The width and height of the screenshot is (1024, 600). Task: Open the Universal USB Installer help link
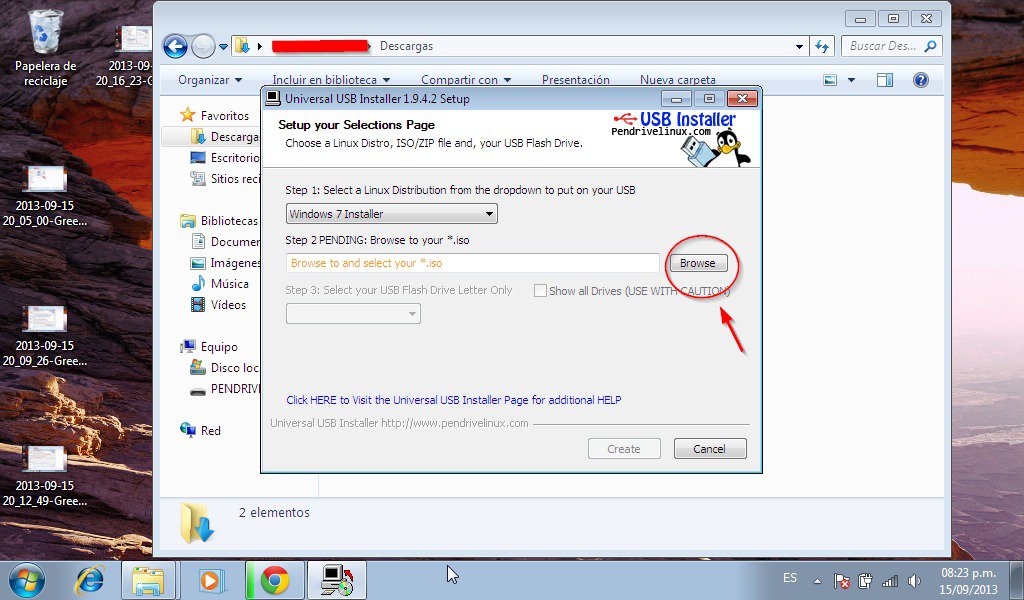tap(453, 400)
